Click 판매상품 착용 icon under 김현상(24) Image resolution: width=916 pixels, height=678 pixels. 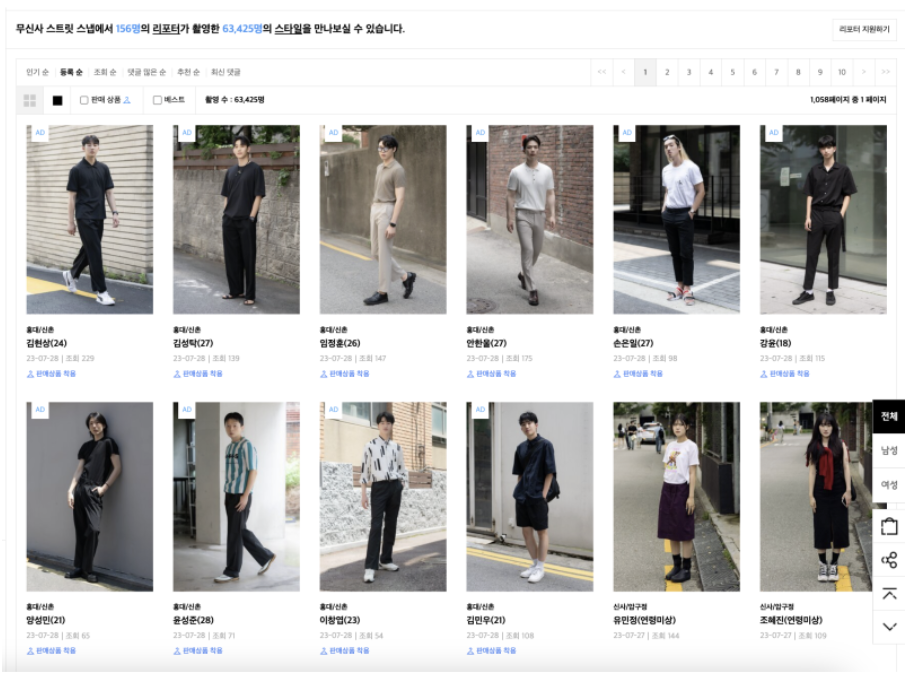pyautogui.click(x=30, y=374)
